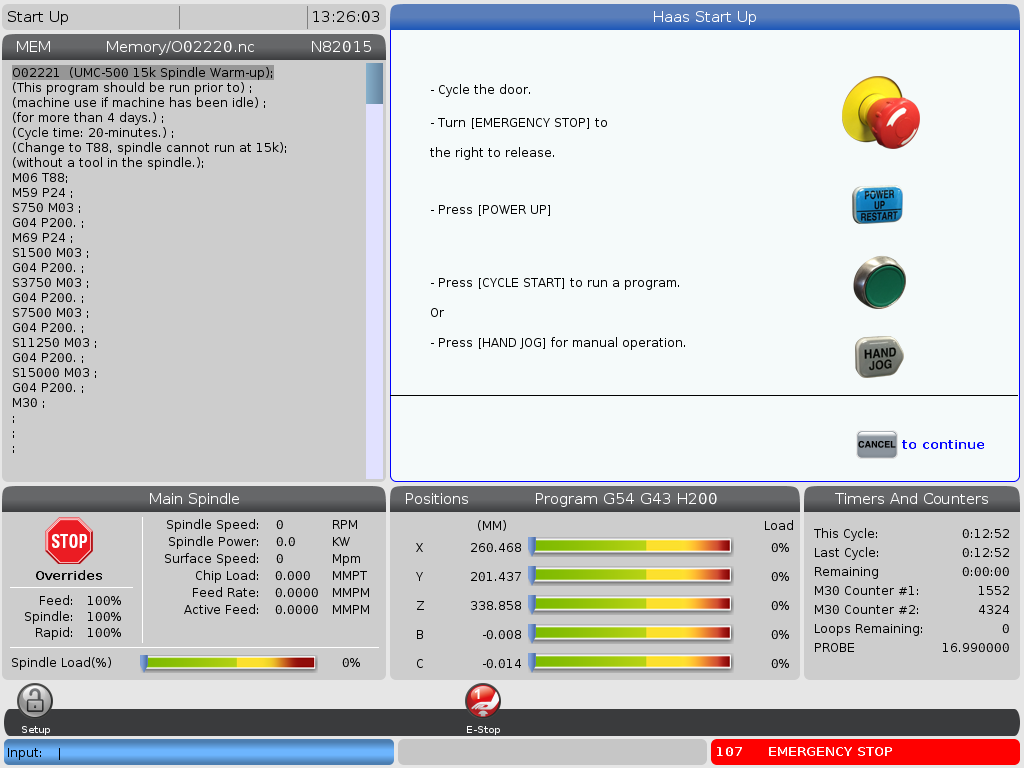Click the Spindle override 100% value
This screenshot has width=1024, height=768.
coord(104,616)
